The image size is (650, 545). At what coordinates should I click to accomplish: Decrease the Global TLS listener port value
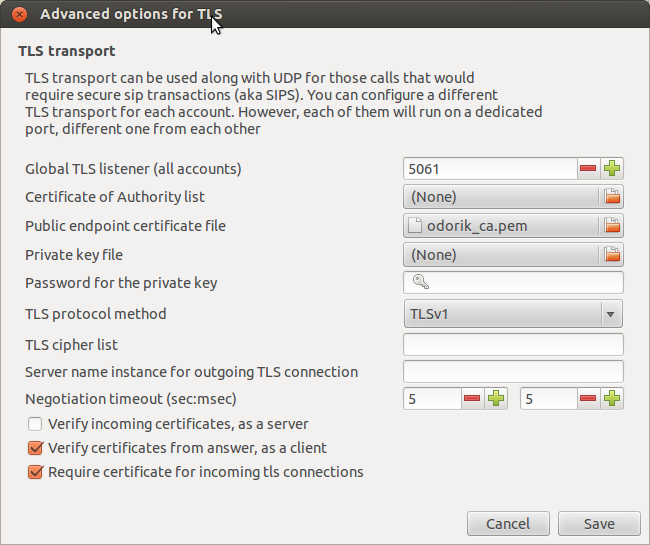click(x=589, y=169)
